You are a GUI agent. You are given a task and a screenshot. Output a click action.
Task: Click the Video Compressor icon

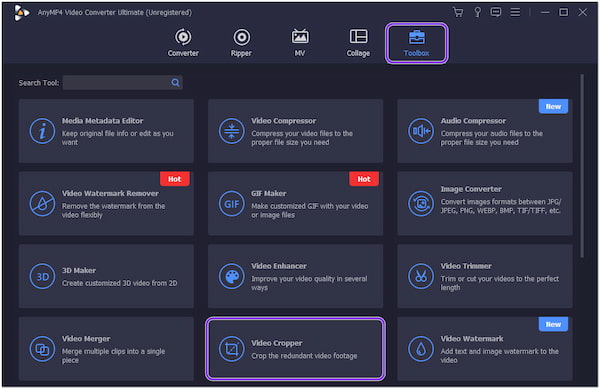click(x=232, y=131)
